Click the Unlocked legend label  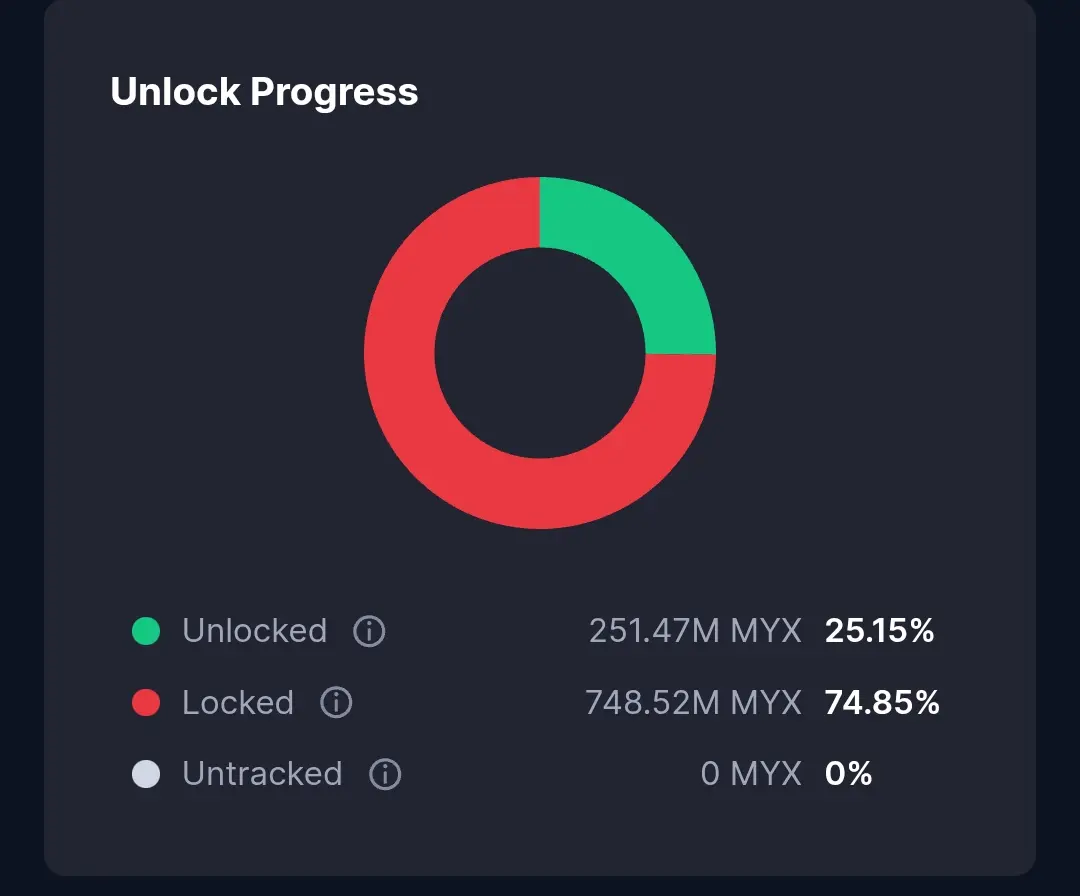point(254,631)
